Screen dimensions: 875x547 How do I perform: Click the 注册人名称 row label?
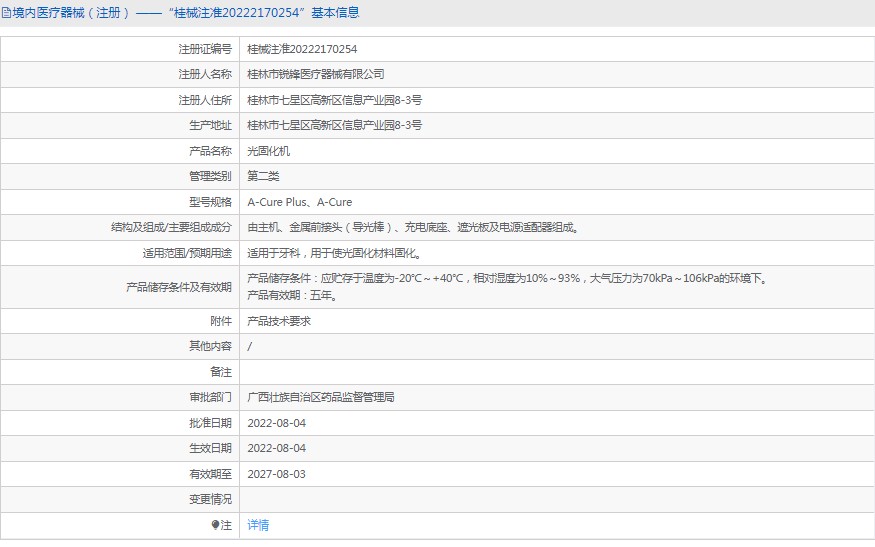pyautogui.click(x=205, y=74)
